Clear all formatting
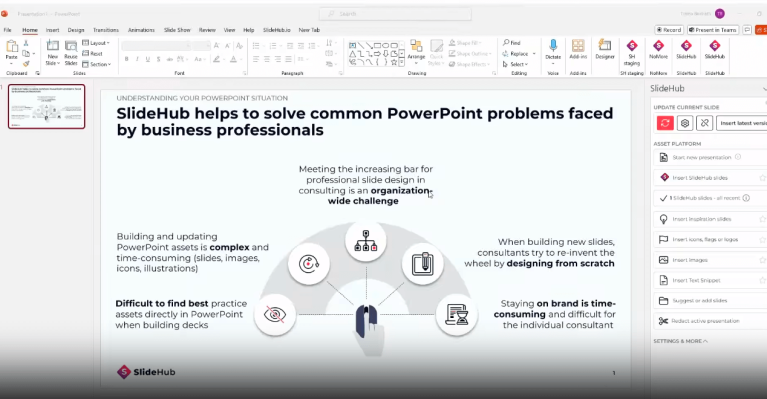The width and height of the screenshot is (767, 399). click(239, 45)
